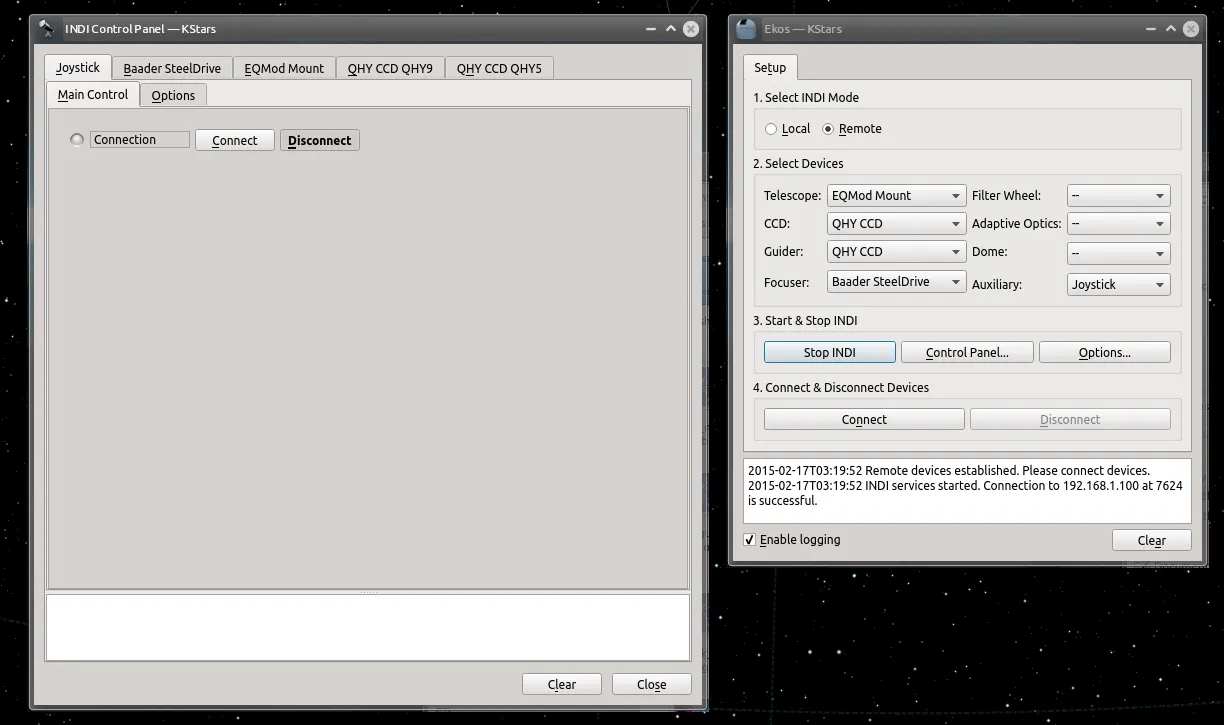1224x725 pixels.
Task: Open the Dome device dropdown
Action: coord(1118,253)
